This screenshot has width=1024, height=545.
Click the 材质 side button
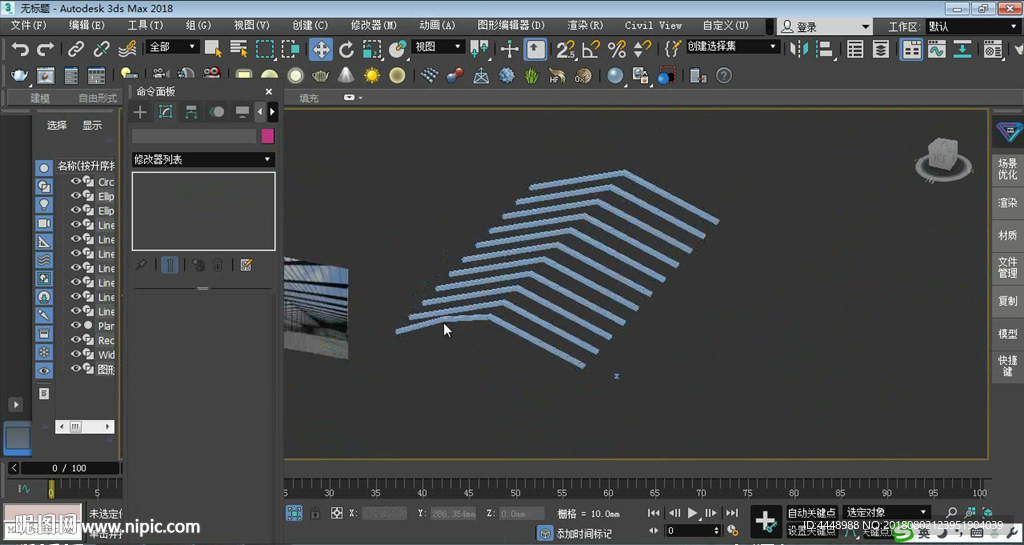coord(1008,236)
